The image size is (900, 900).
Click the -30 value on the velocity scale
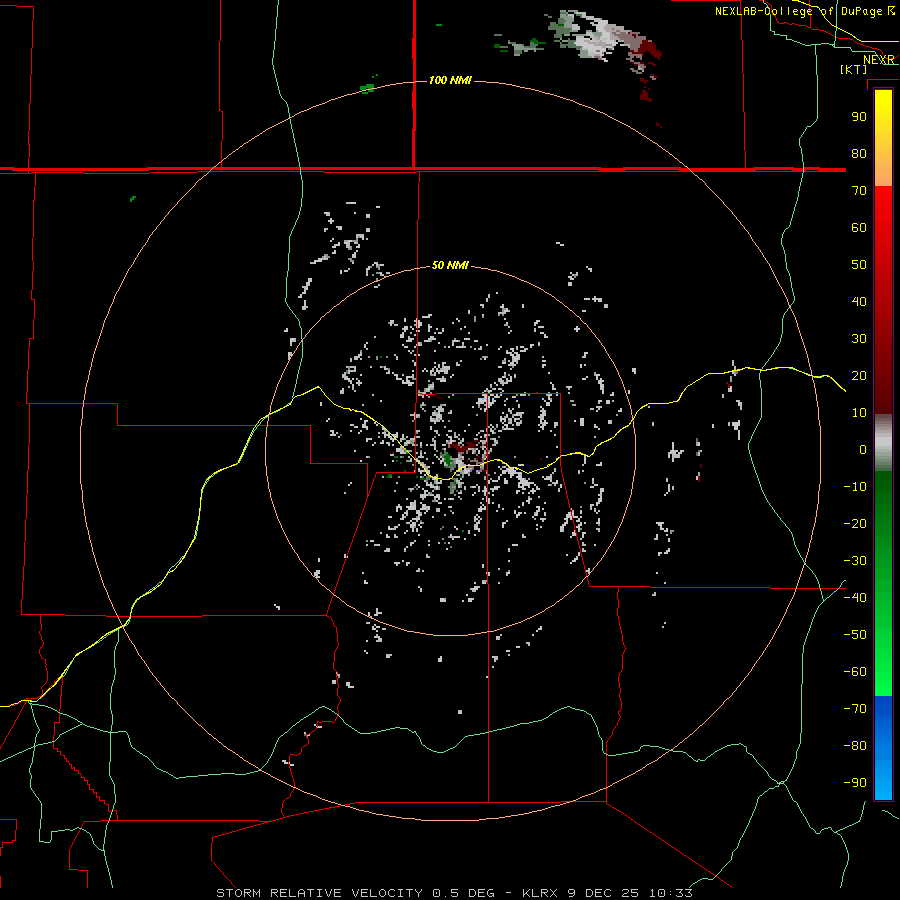click(x=855, y=561)
